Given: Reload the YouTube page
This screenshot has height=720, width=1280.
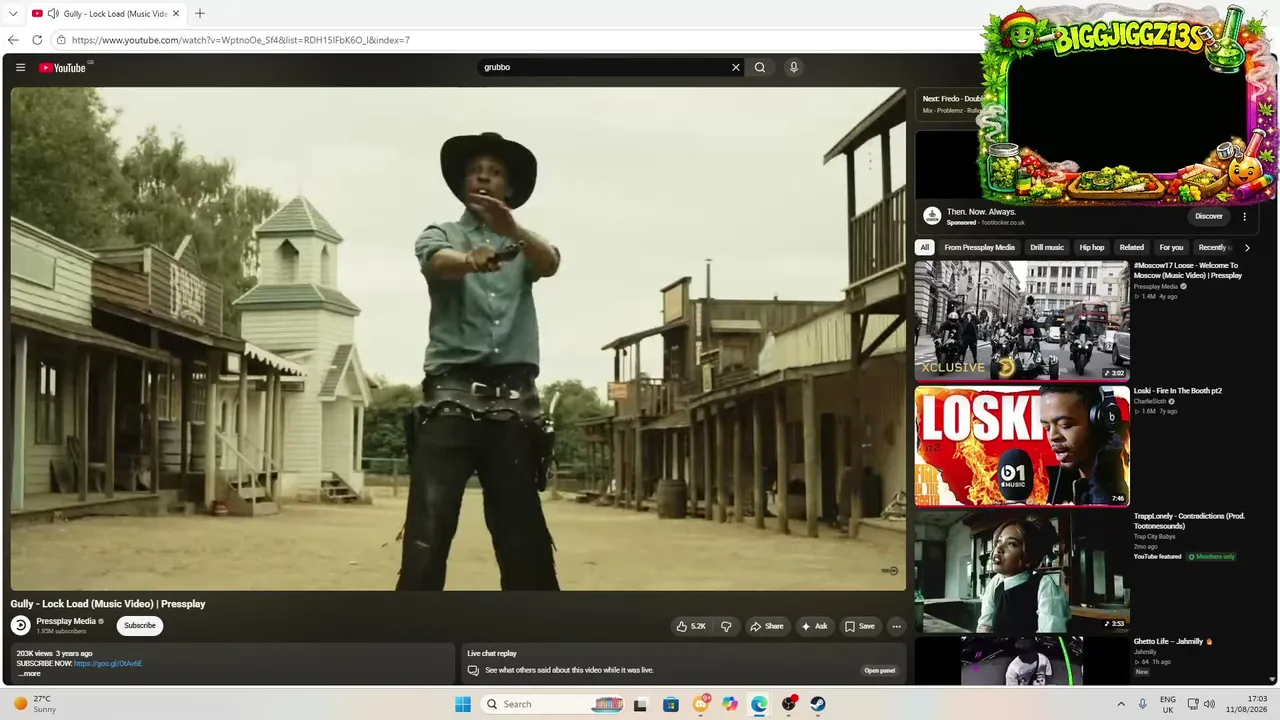Looking at the screenshot, I should click(x=37, y=40).
